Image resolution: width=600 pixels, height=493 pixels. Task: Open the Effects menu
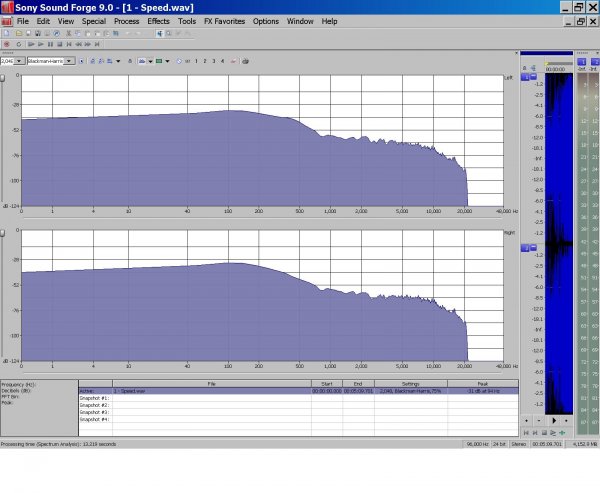pyautogui.click(x=158, y=21)
